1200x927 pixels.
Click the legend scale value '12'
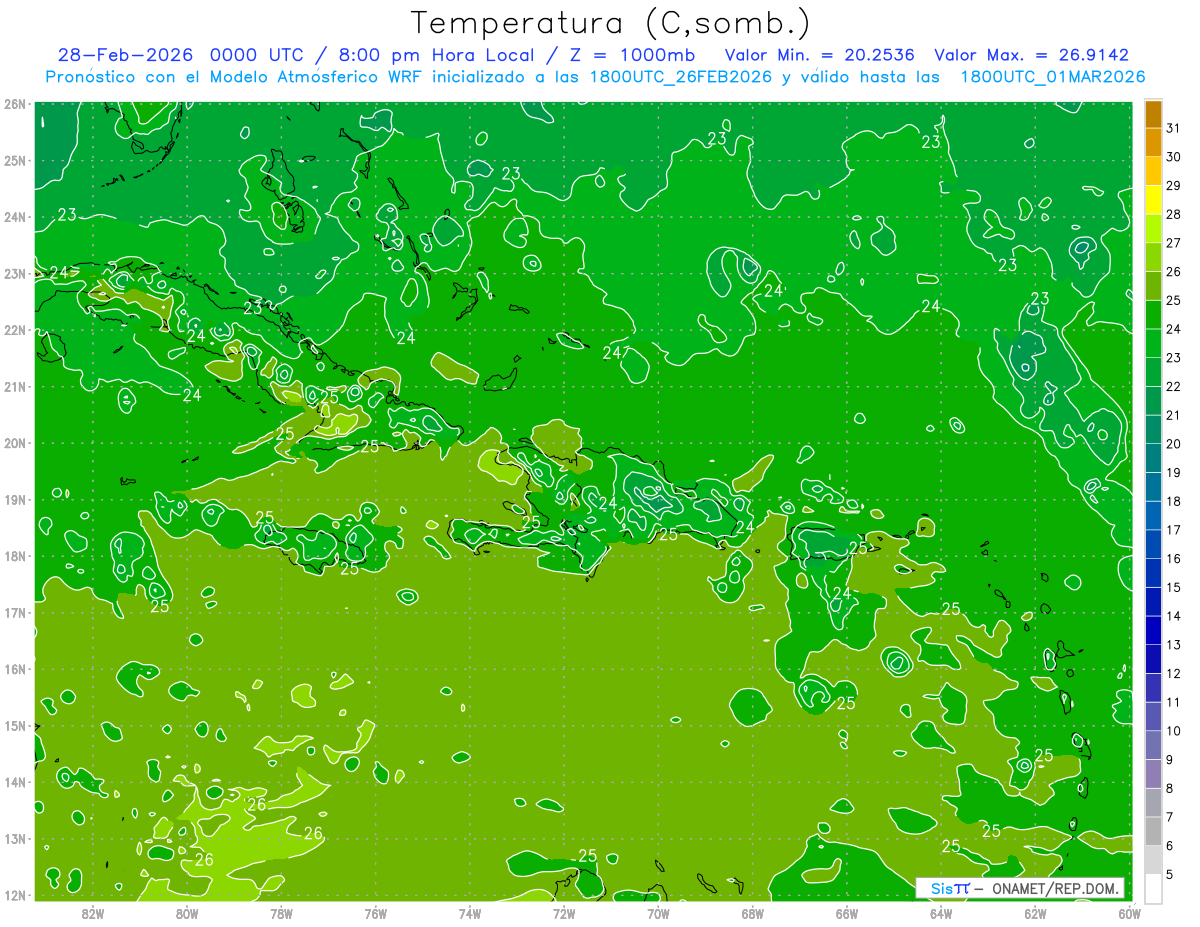pyautogui.click(x=1173, y=673)
